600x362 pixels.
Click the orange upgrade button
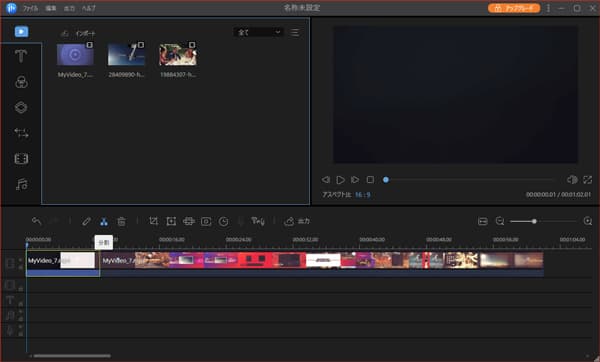[x=514, y=8]
